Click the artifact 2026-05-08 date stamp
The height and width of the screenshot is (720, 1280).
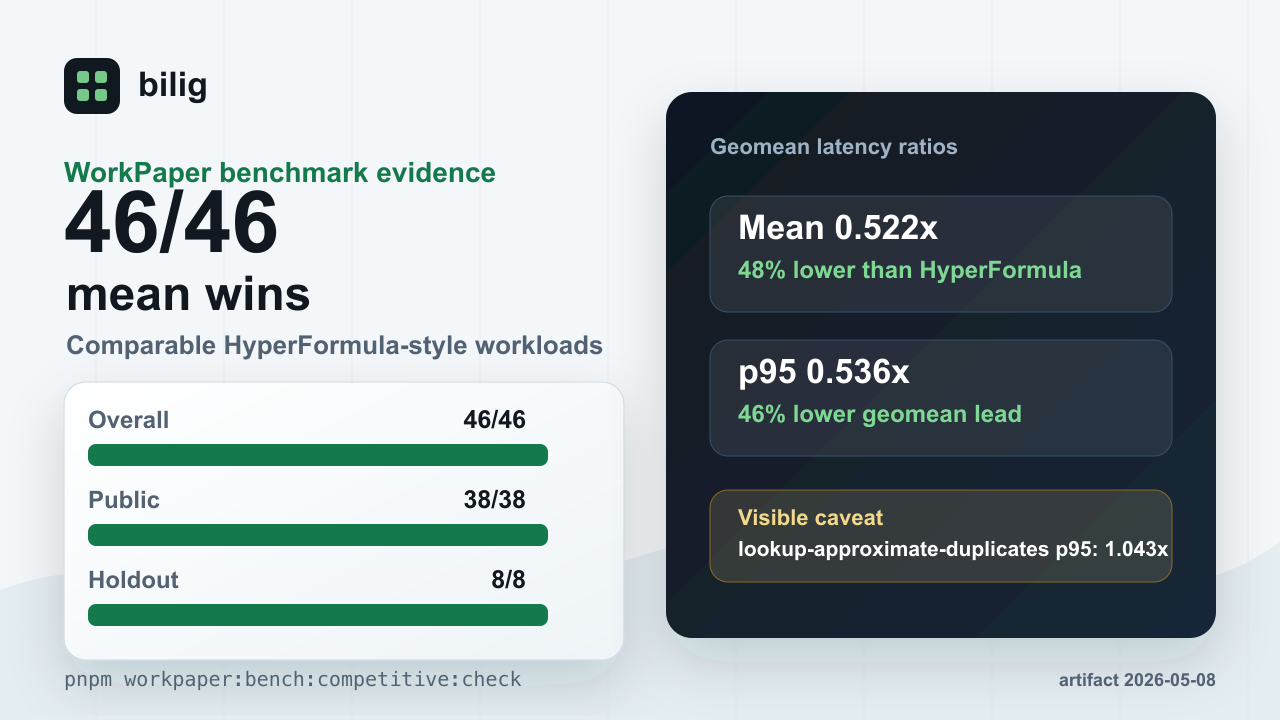(1137, 680)
